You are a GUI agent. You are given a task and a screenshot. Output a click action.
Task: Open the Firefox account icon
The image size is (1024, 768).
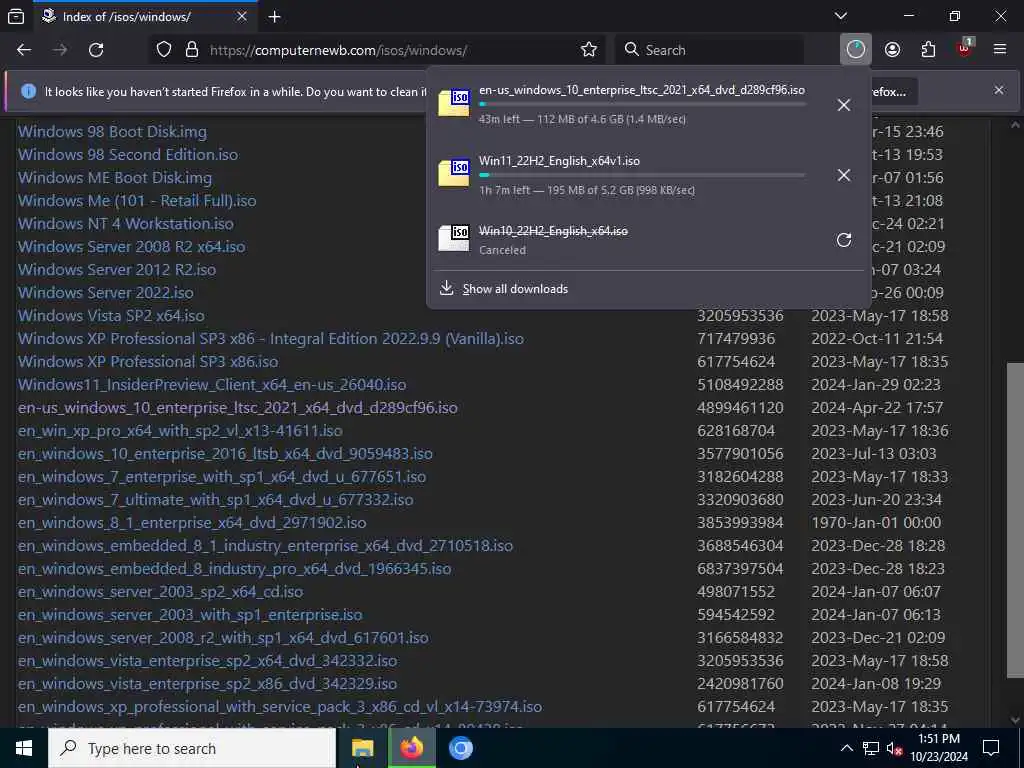[893, 50]
